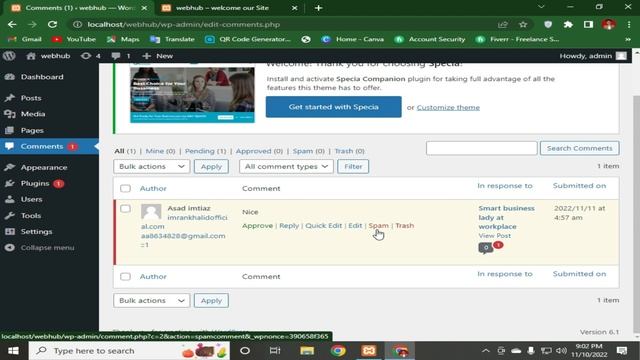
Task: Open Customize theme link
Action: click(448, 107)
